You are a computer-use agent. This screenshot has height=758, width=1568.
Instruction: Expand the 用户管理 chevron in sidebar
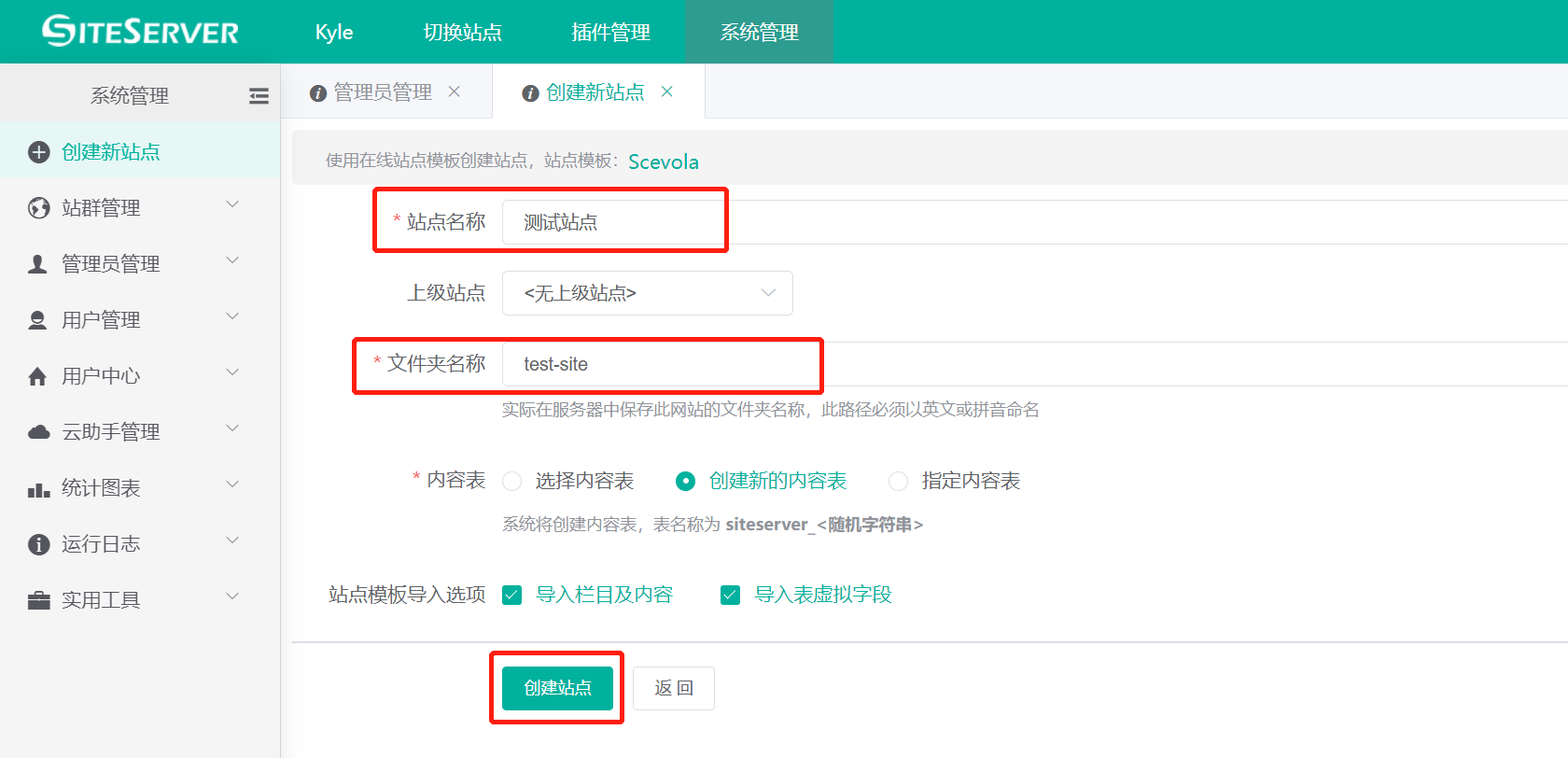coord(232,316)
